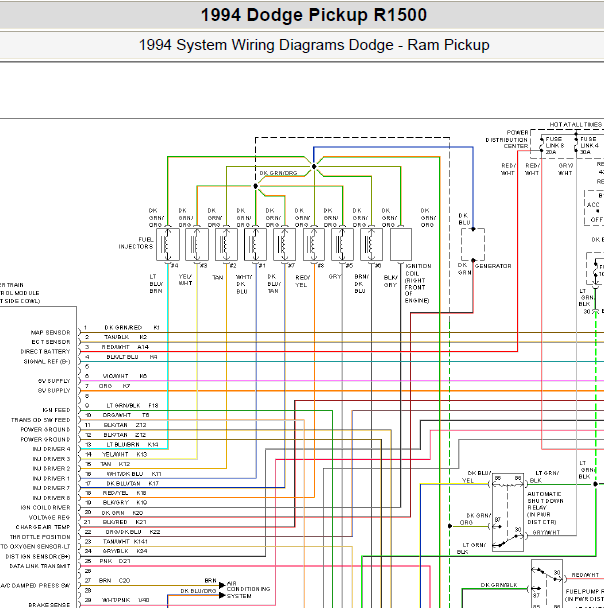Select the "FUEL INJECTORS" label
This screenshot has height=608, width=604.
point(136,243)
